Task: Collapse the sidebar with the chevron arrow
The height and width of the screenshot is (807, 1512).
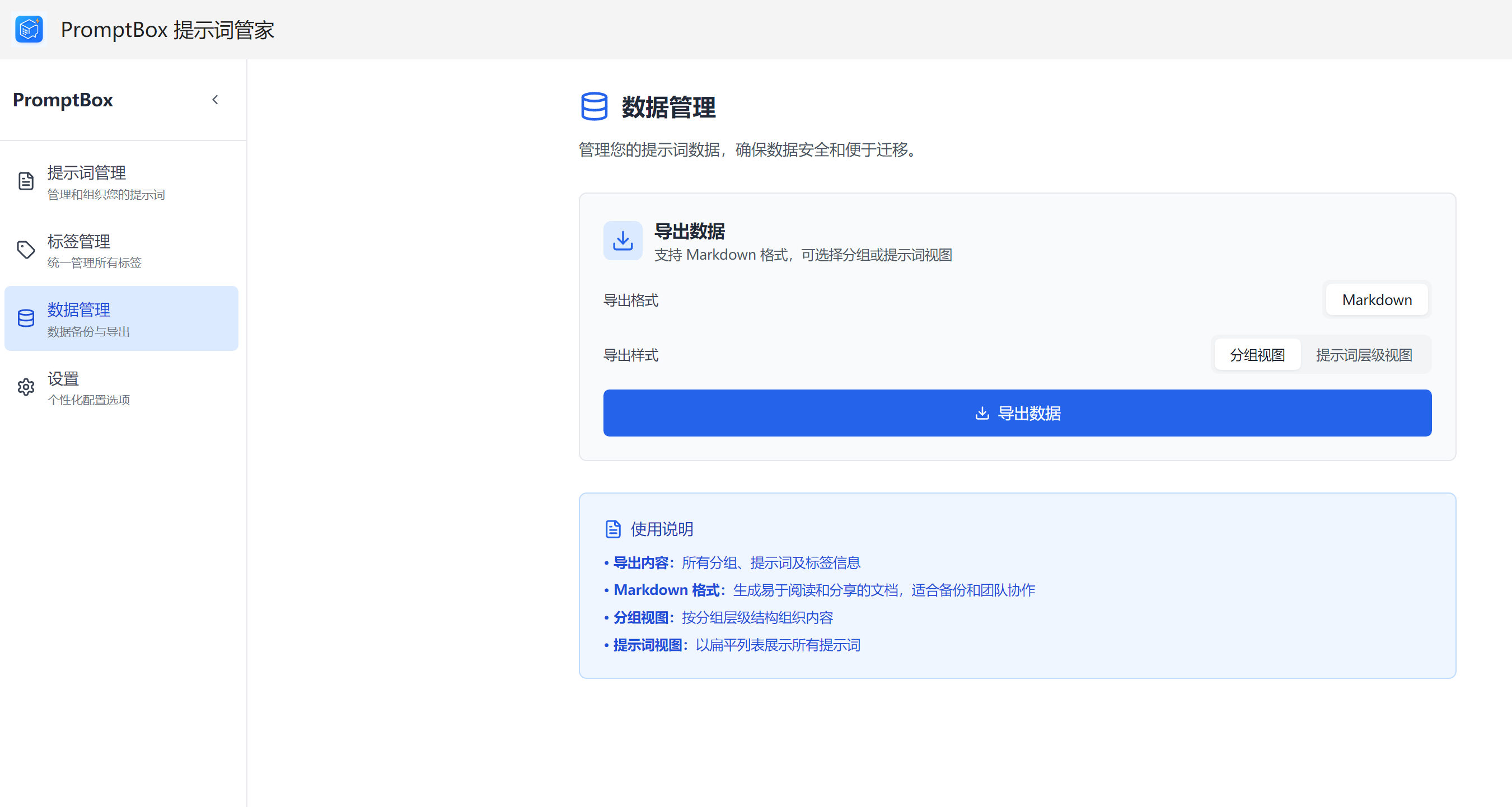Action: pyautogui.click(x=216, y=100)
